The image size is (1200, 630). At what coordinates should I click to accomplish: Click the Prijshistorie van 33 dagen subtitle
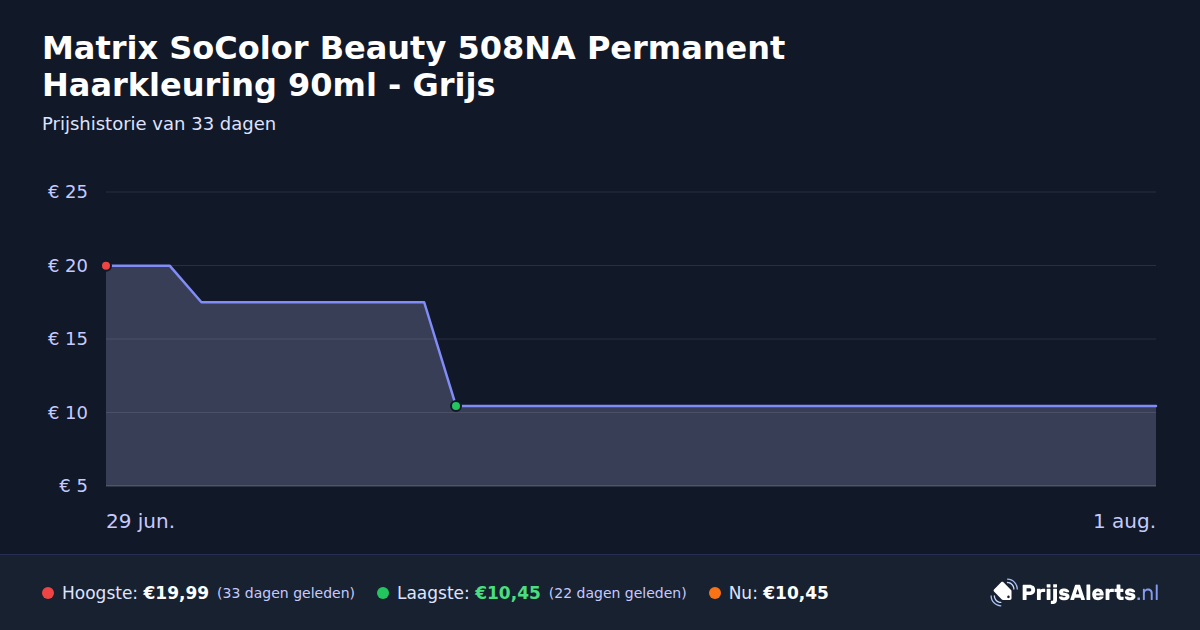(159, 125)
